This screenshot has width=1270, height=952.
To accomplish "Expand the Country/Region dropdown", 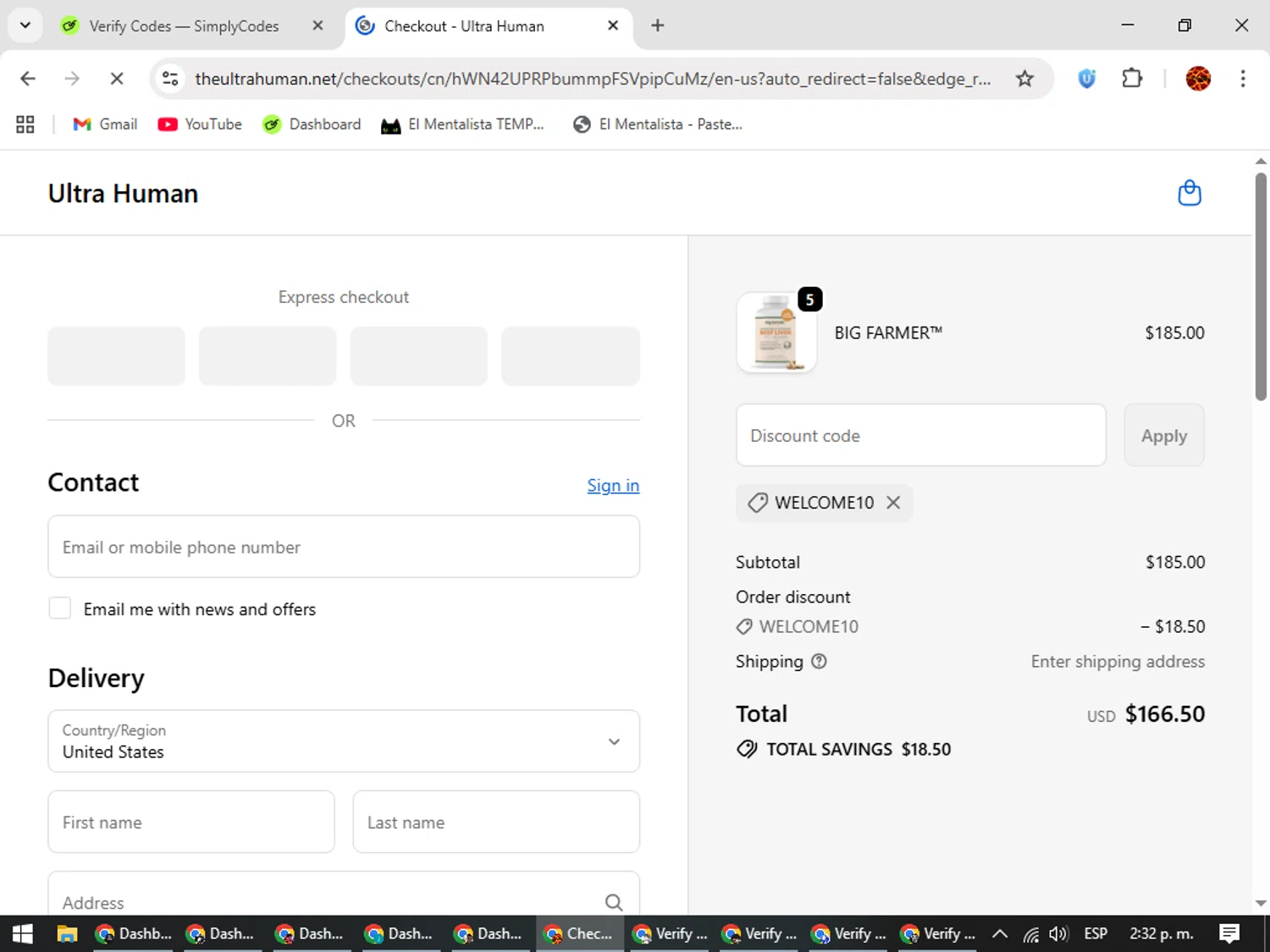I will (344, 741).
